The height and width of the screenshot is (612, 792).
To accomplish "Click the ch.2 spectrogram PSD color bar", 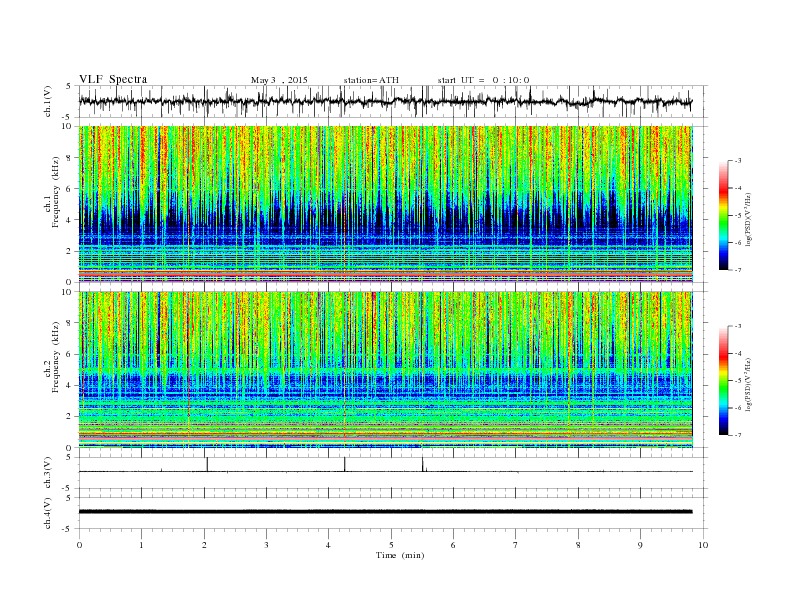I will [x=723, y=381].
